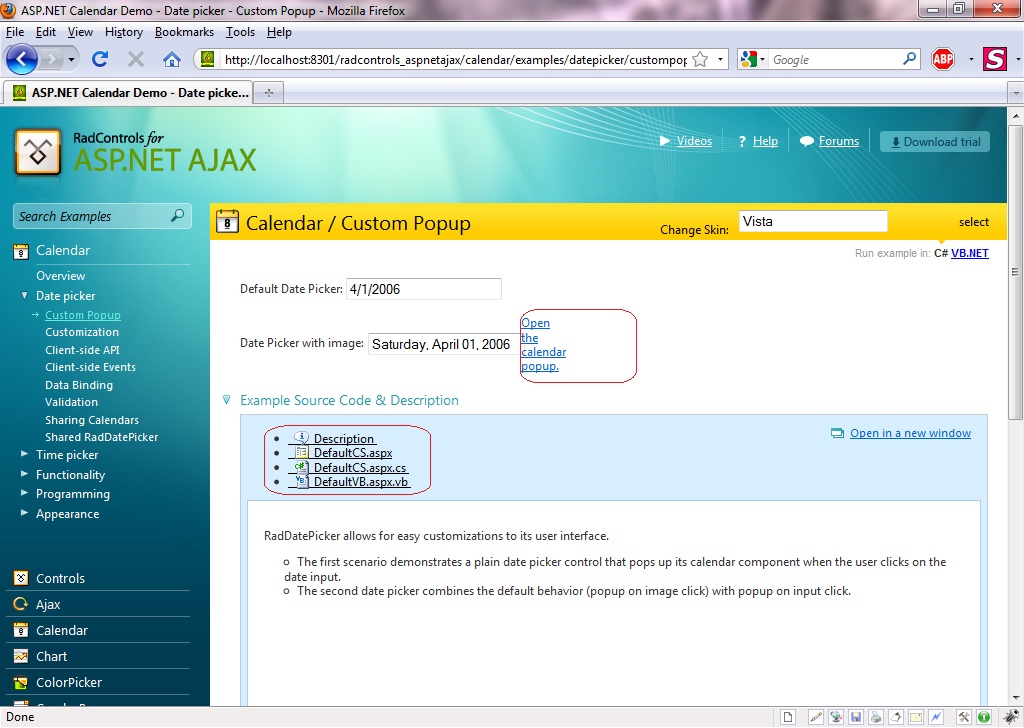The height and width of the screenshot is (728, 1024).
Task: Open the back/forward history dropdown arrow
Action: tap(71, 59)
